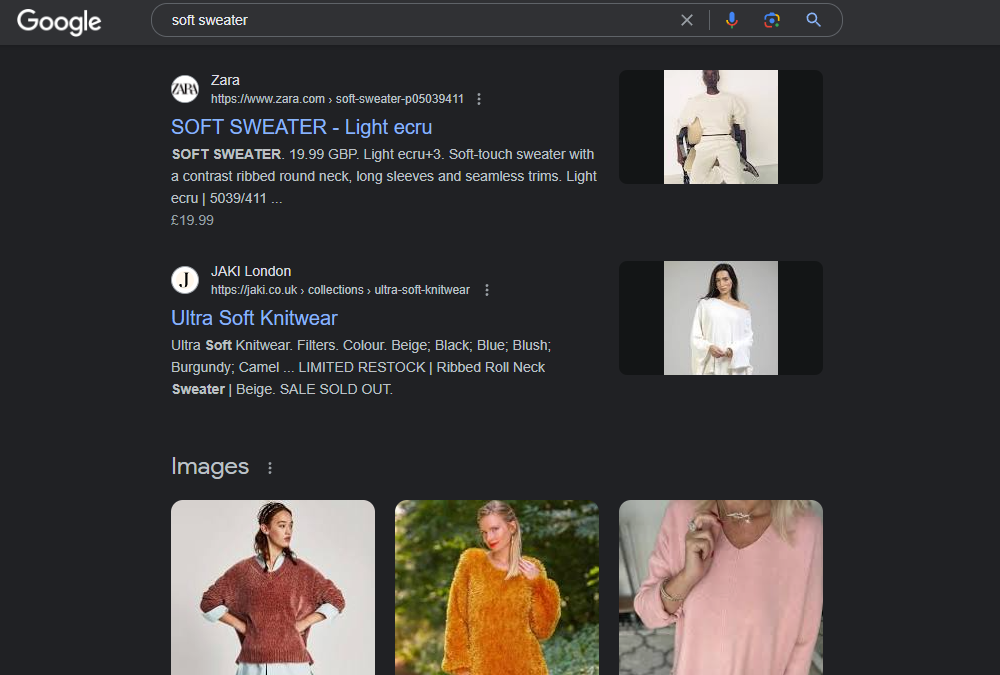Click the Zara site favicon
The height and width of the screenshot is (675, 1000).
185,89
